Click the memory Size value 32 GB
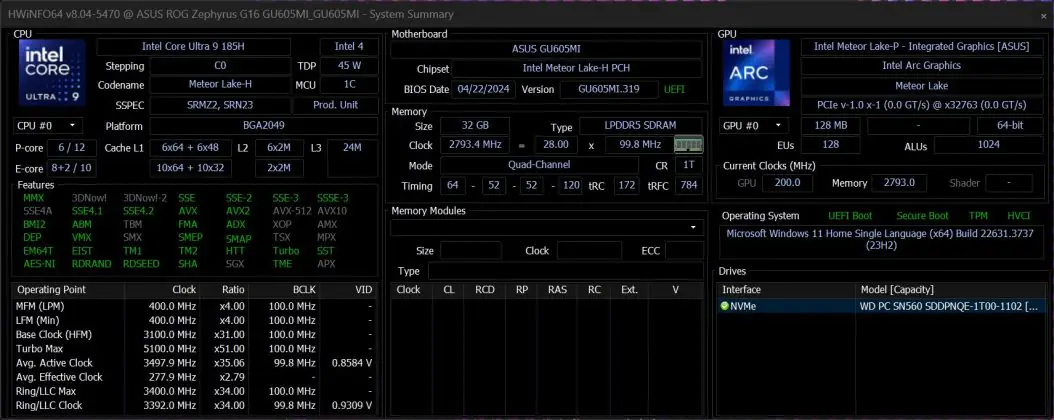Screen dimensions: 1054x420 [x=475, y=126]
